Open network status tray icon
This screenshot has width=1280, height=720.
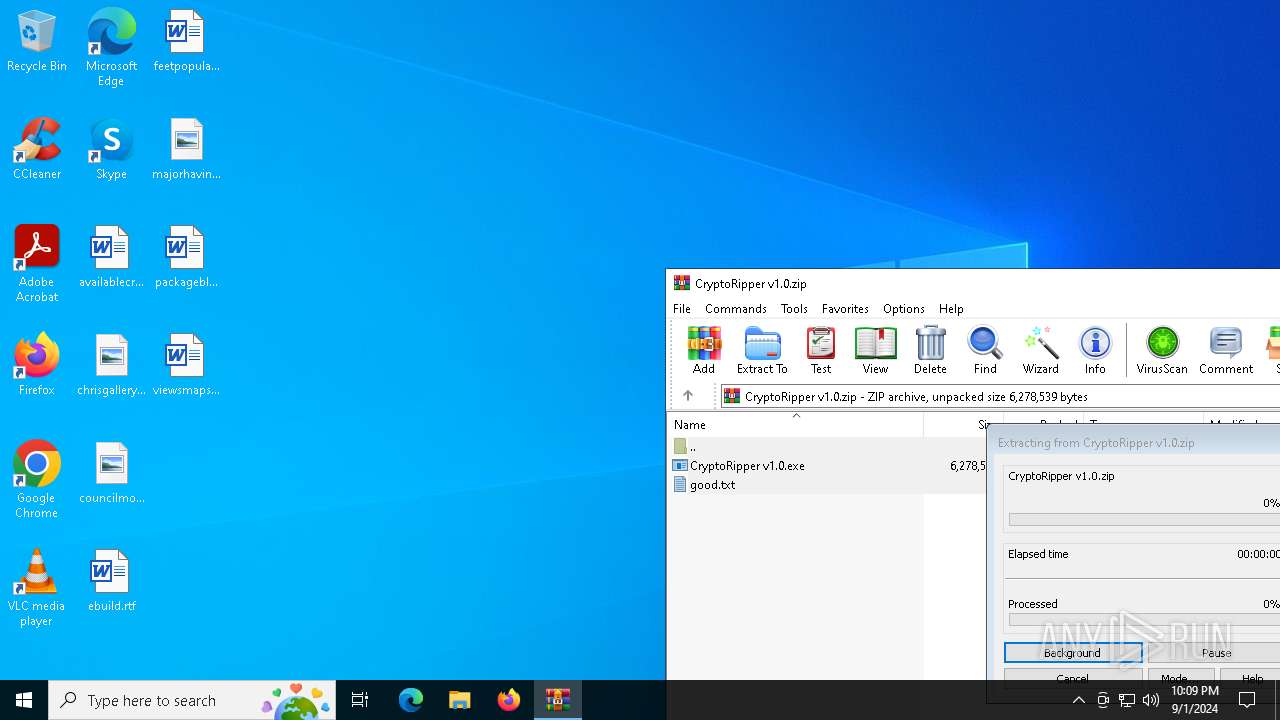point(1127,700)
